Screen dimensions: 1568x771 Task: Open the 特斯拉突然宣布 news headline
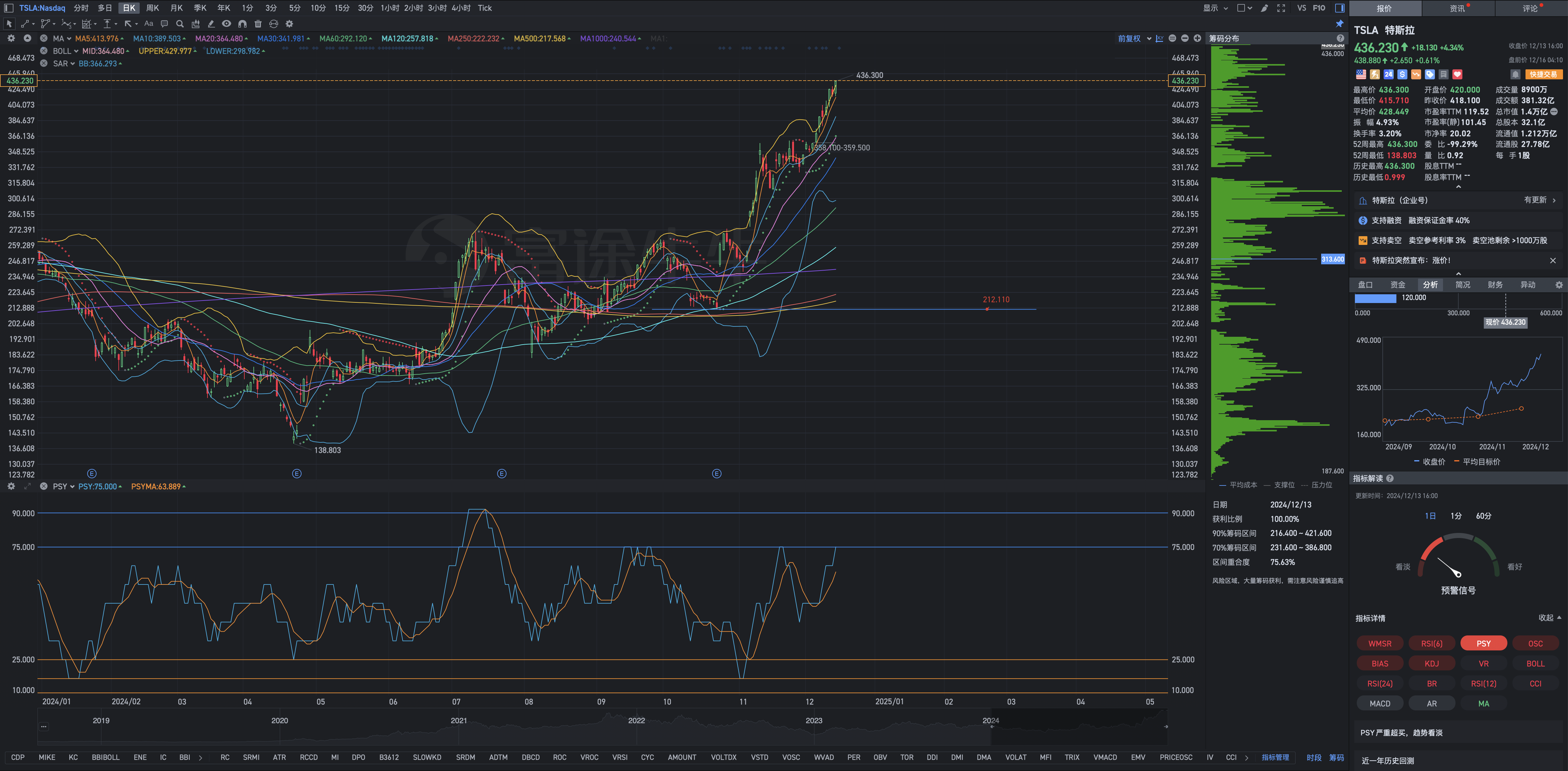coord(1411,261)
